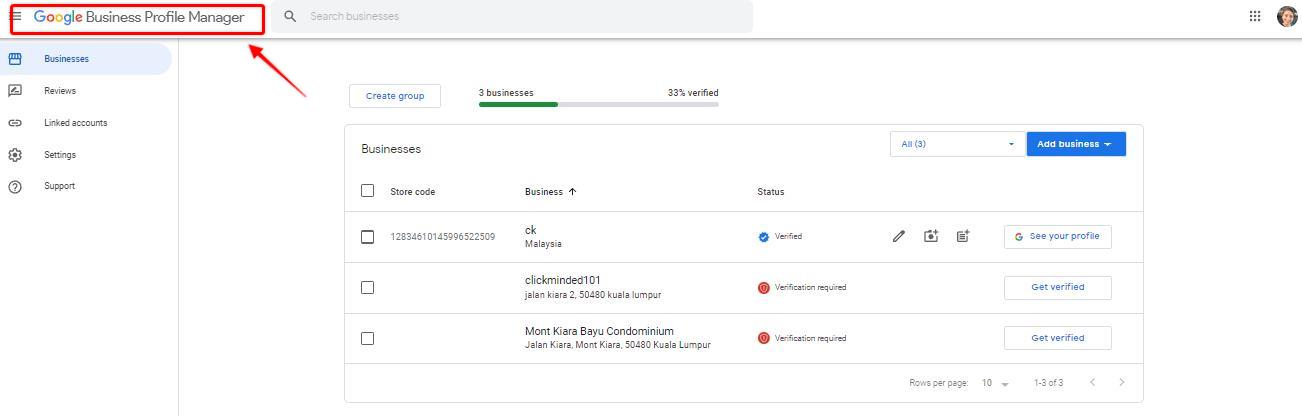The height and width of the screenshot is (416, 1302).
Task: Expand the All (3) filter dropdown
Action: pos(957,144)
